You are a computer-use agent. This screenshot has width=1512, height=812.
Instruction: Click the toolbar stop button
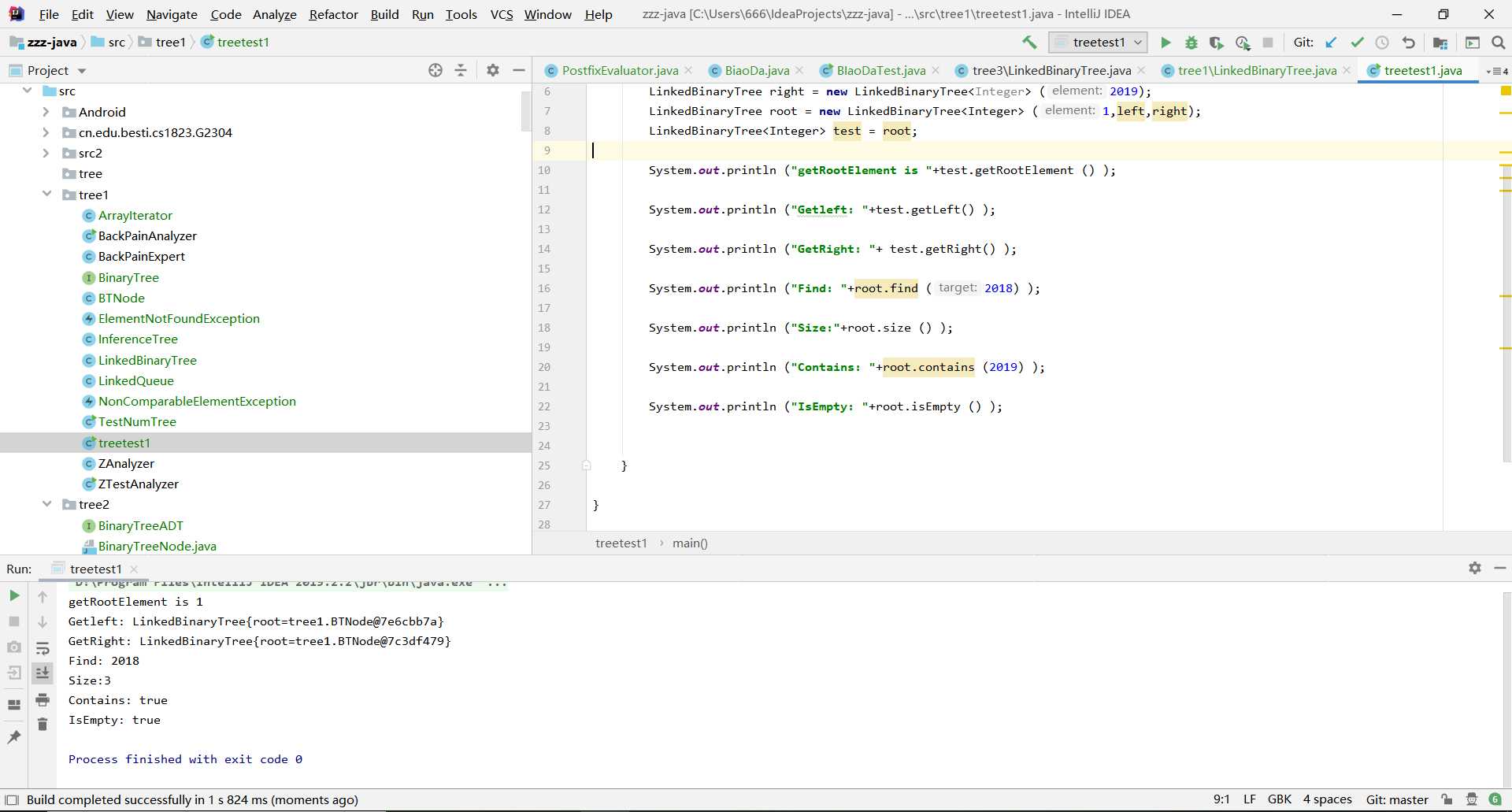coord(1268,43)
